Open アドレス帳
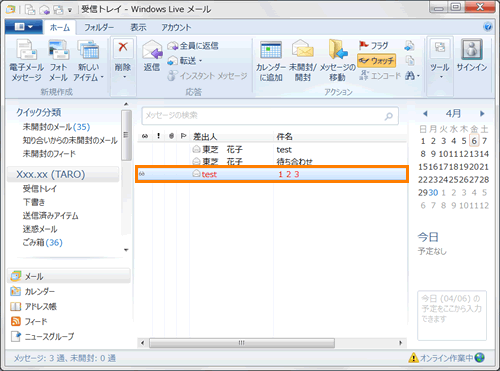Viewport: 500px width, 371px height. [x=33, y=306]
